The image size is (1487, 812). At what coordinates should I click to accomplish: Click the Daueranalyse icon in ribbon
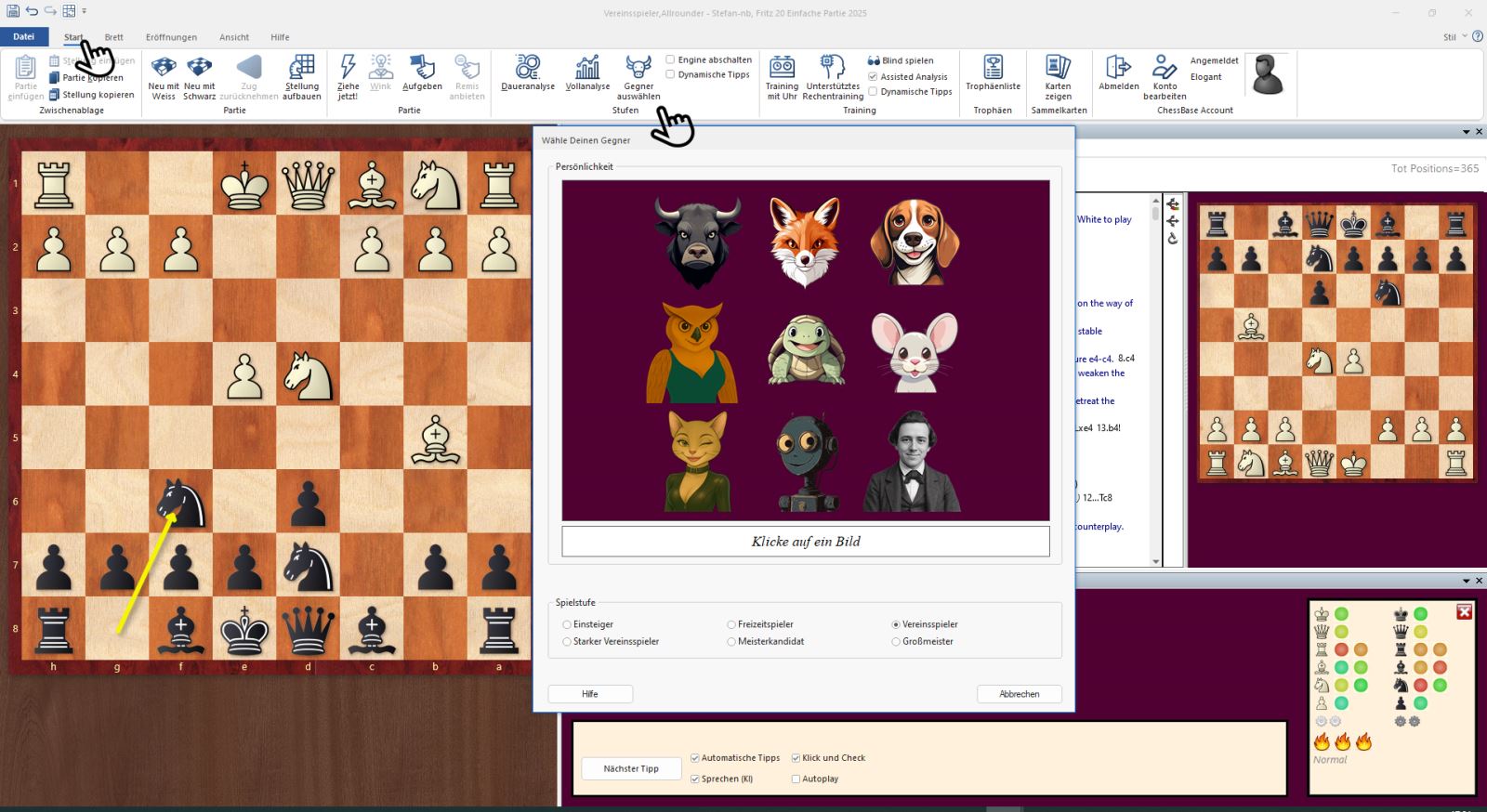[x=528, y=68]
